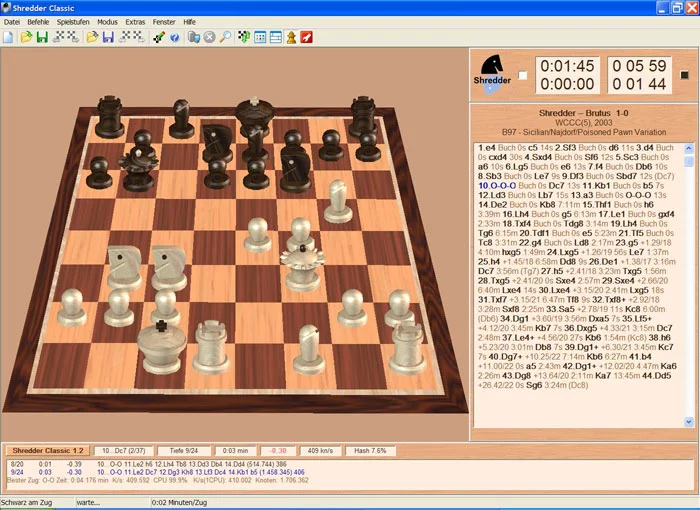
Task: Toggle the black side indicator box
Action: tap(684, 75)
